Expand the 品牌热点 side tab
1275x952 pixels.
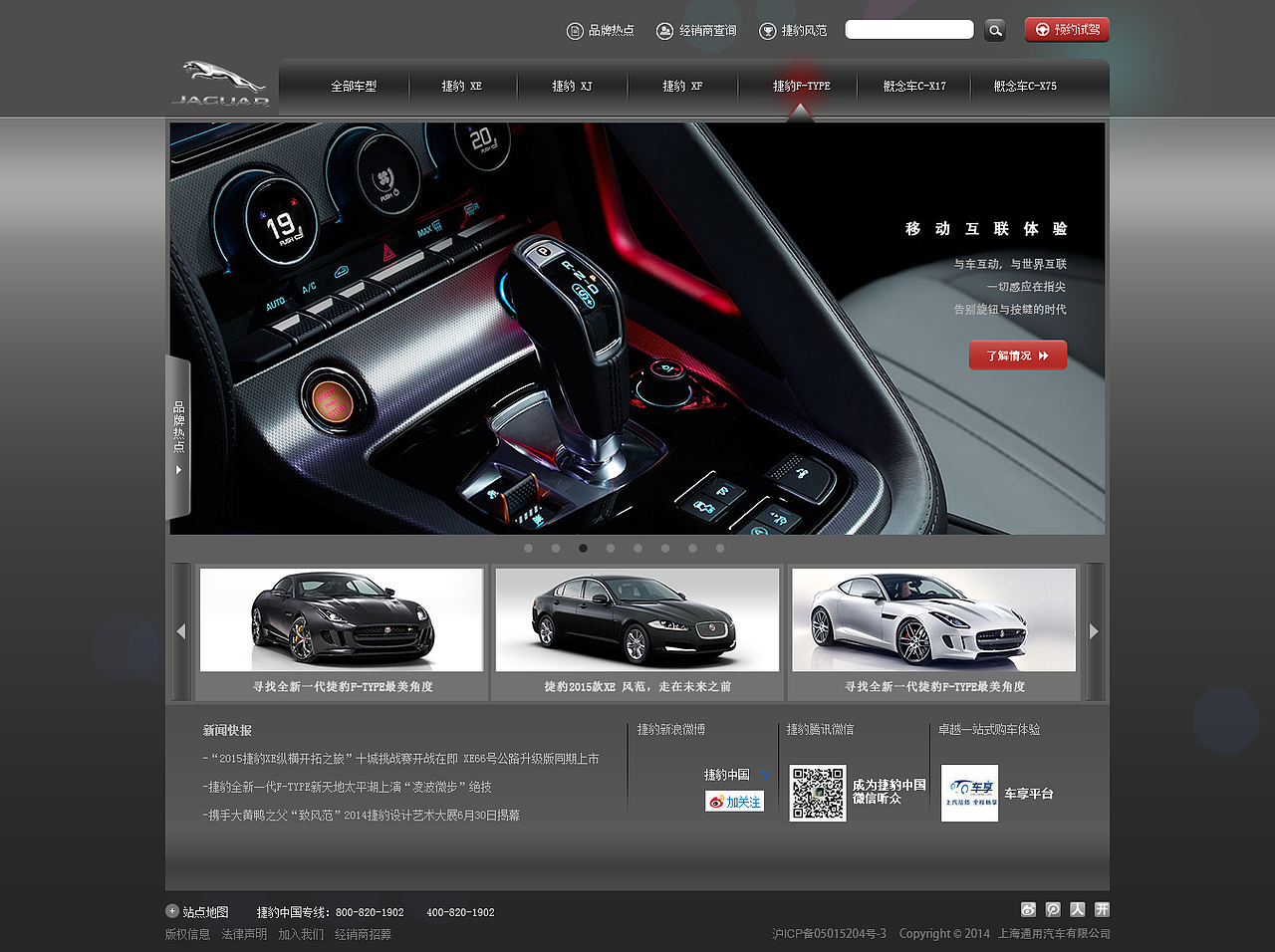click(x=178, y=438)
